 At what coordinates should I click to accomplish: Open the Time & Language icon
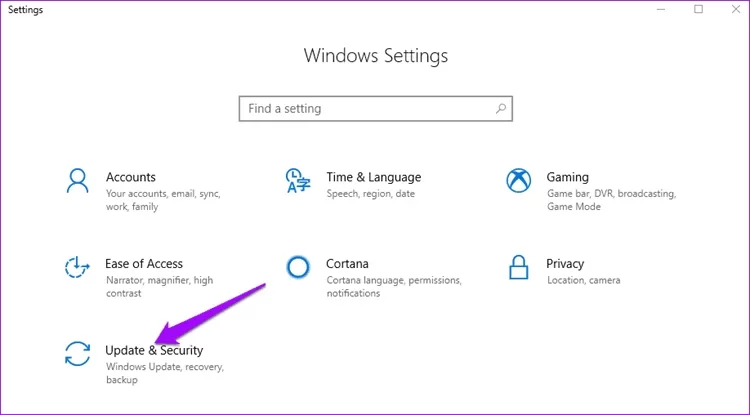point(297,180)
